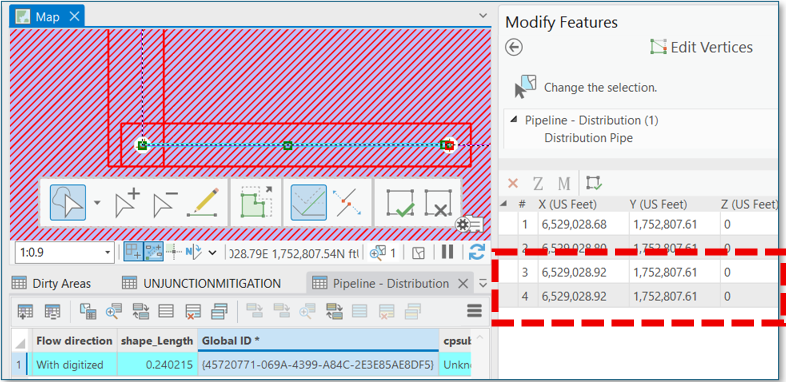Screen dimensions: 786x382
Task: Click the Global ID * column header
Action: point(318,340)
